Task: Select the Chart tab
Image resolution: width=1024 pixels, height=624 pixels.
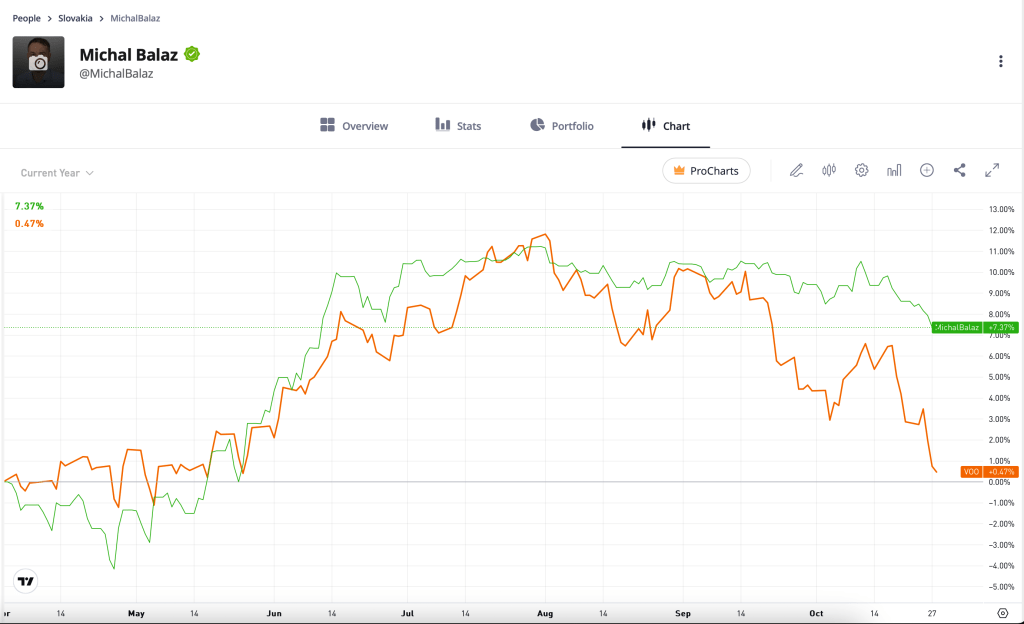Action: click(x=666, y=126)
